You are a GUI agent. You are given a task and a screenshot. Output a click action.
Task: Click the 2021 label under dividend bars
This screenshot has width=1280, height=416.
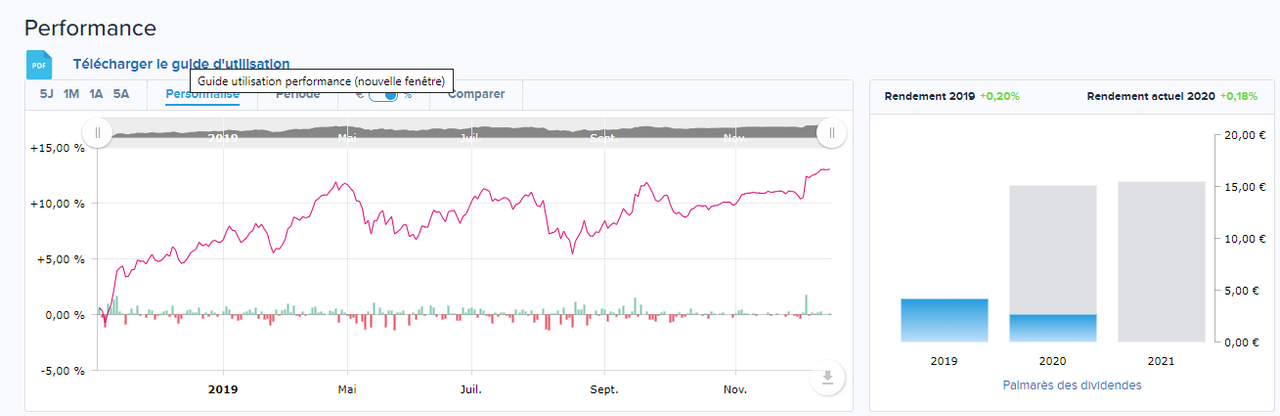point(1161,361)
